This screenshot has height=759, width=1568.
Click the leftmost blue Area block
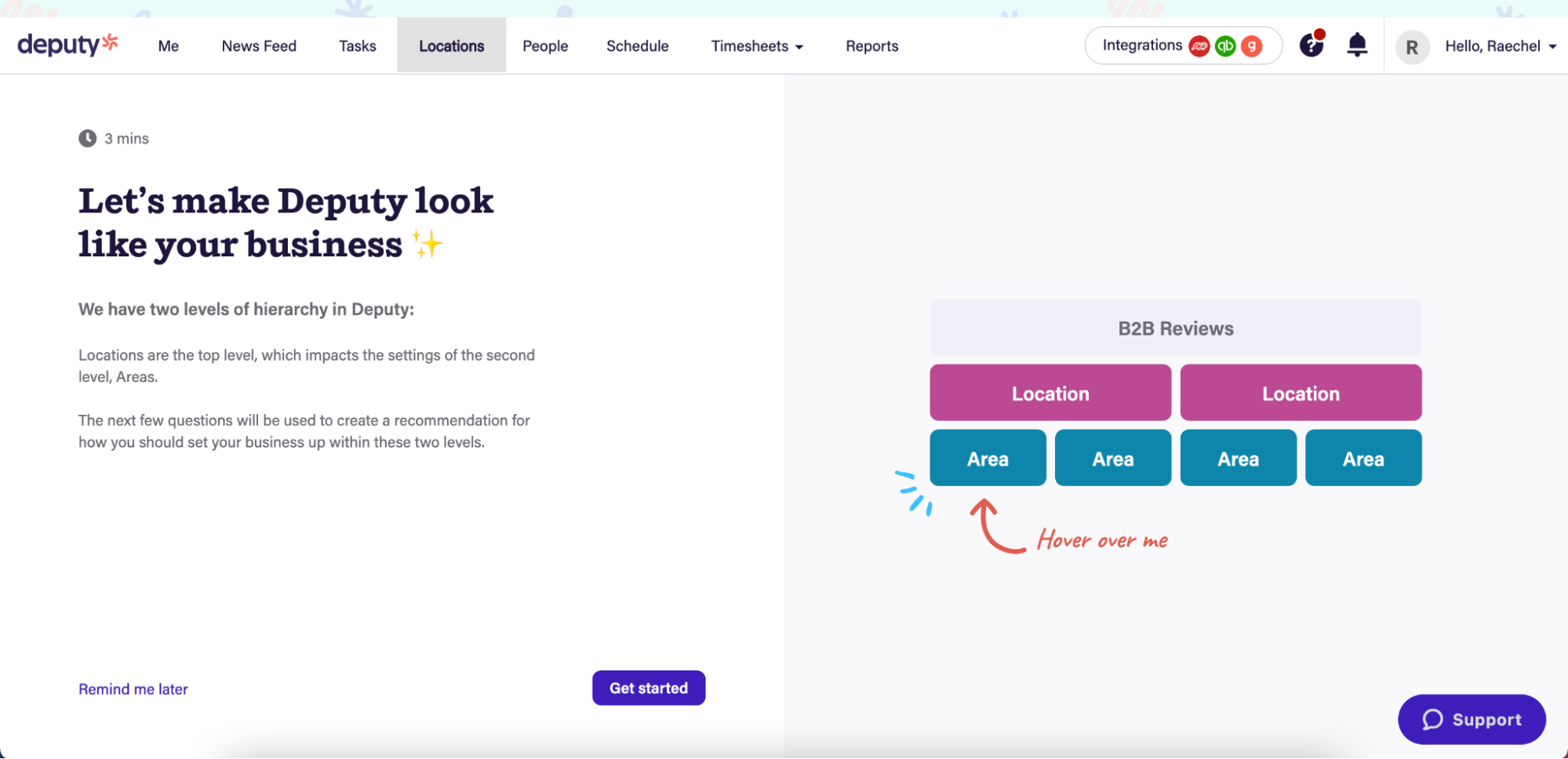click(987, 458)
